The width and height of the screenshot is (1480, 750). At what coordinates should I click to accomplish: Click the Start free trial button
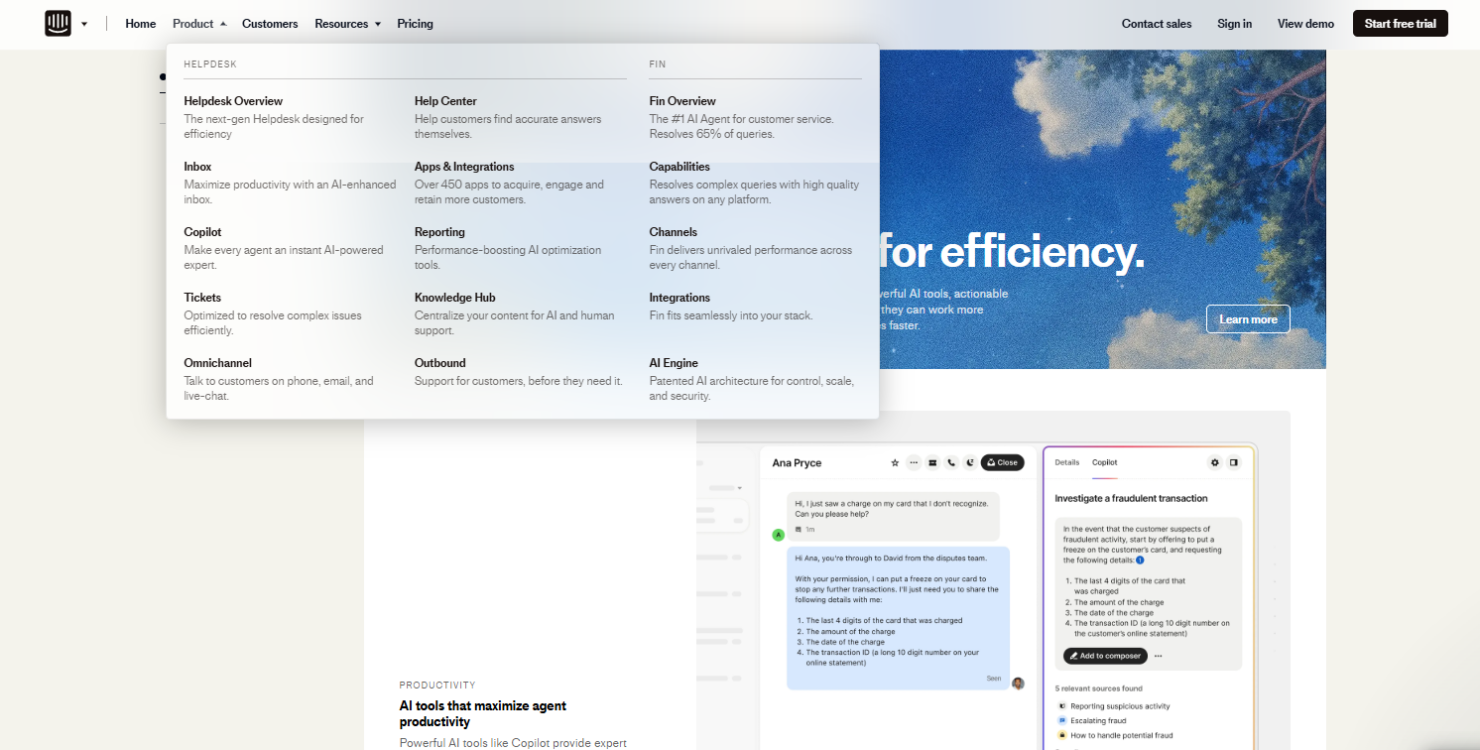pos(1400,24)
